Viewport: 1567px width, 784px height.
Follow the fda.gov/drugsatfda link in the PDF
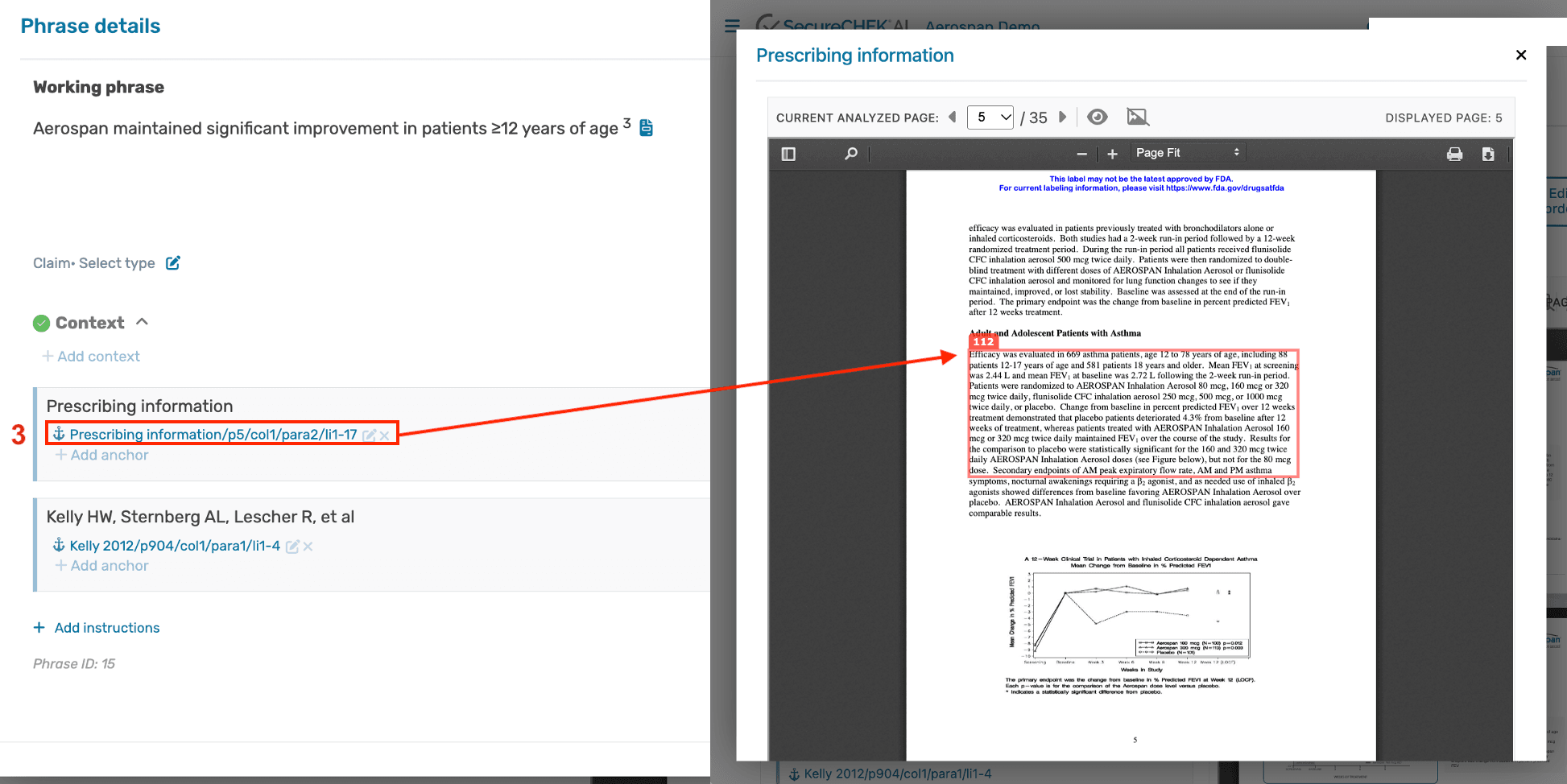click(x=1225, y=188)
